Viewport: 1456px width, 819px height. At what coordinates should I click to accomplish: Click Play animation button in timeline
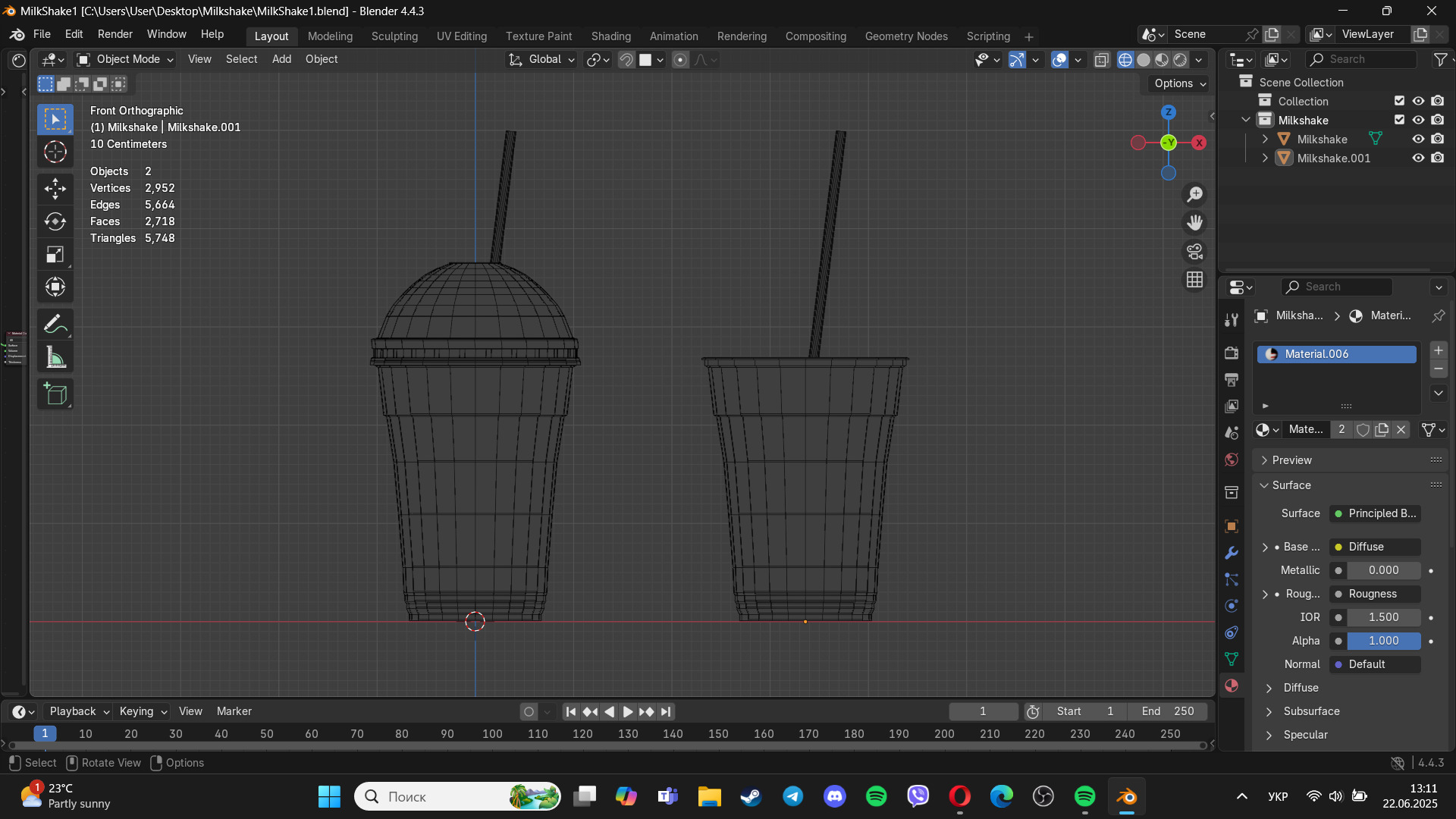(x=627, y=711)
